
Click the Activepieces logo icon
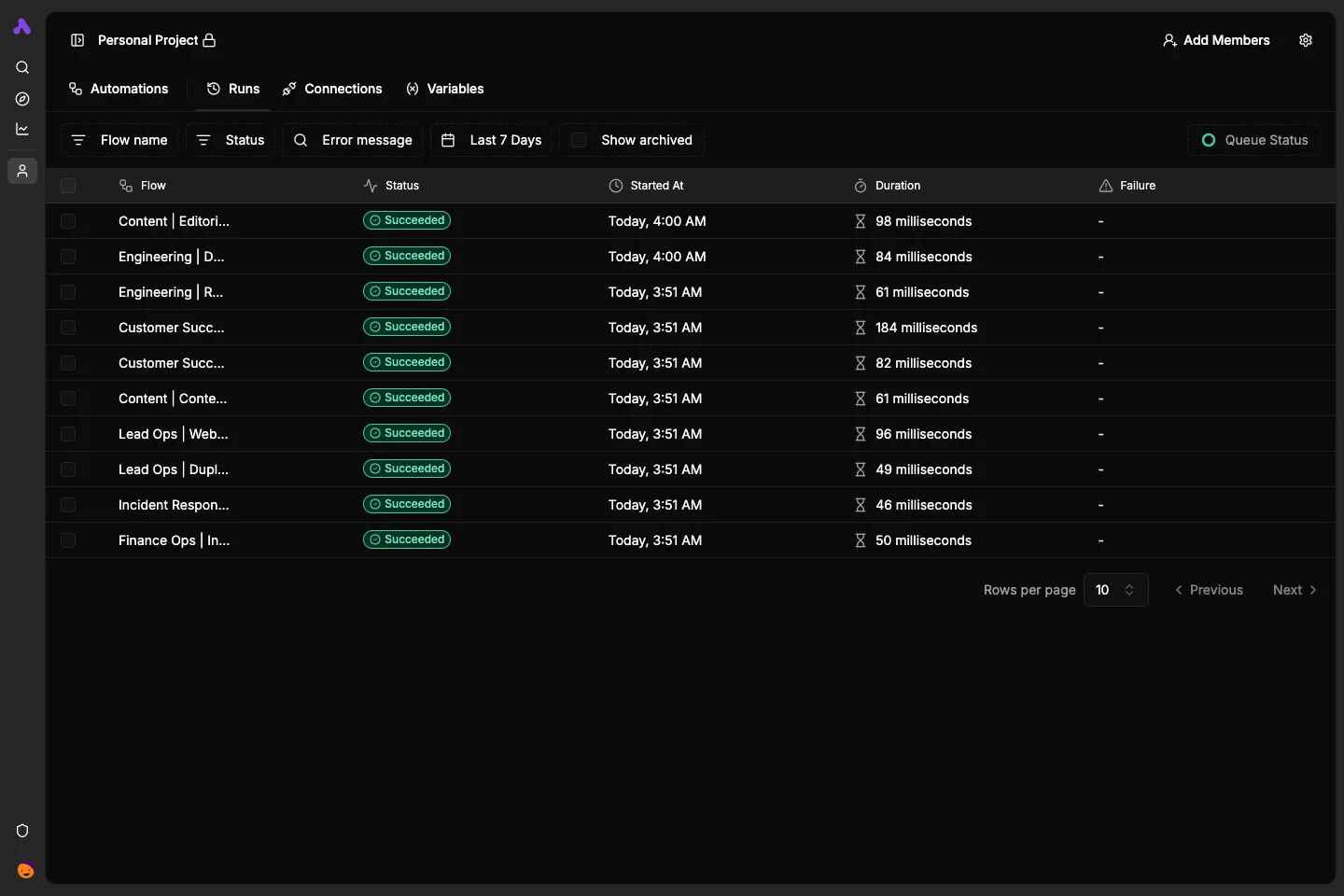(x=22, y=27)
